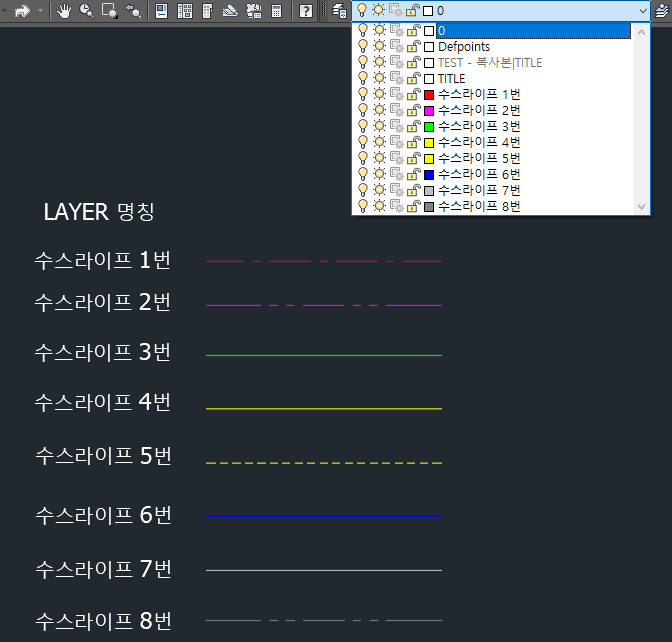Click viewport freeze icon for TITLE layer row
Image resolution: width=672 pixels, height=642 pixels.
(397, 79)
